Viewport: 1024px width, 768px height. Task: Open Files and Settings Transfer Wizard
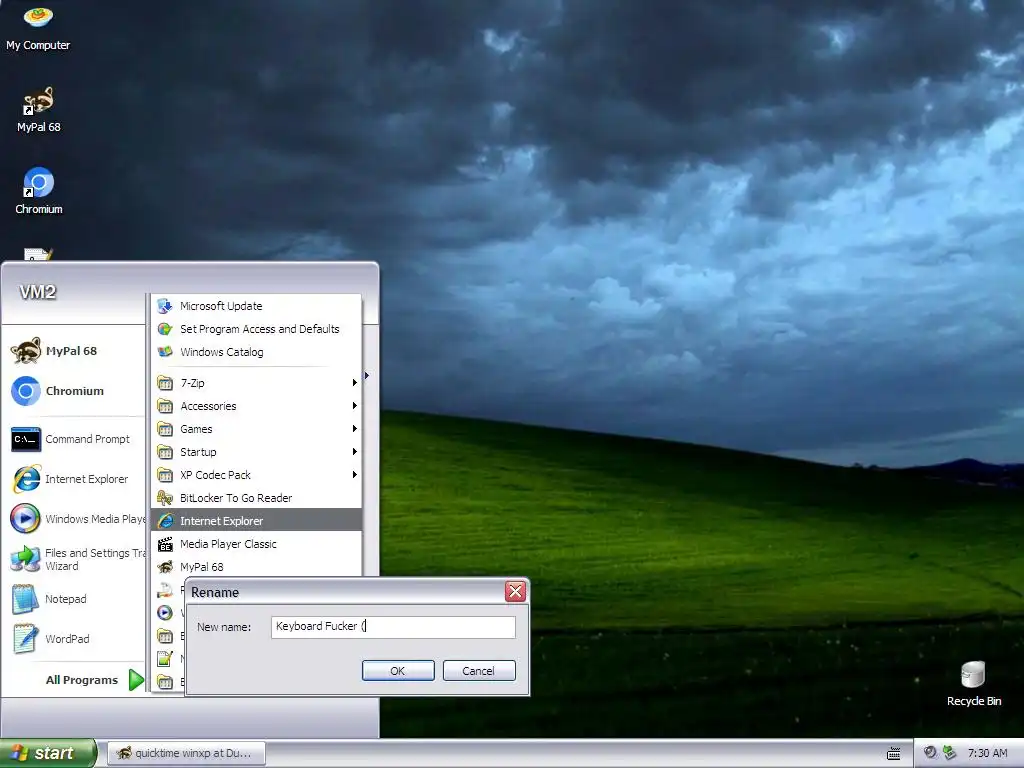coord(78,559)
